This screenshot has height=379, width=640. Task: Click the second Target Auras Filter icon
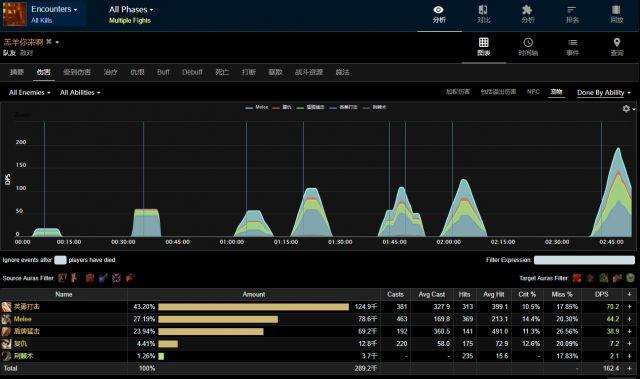(x=590, y=278)
